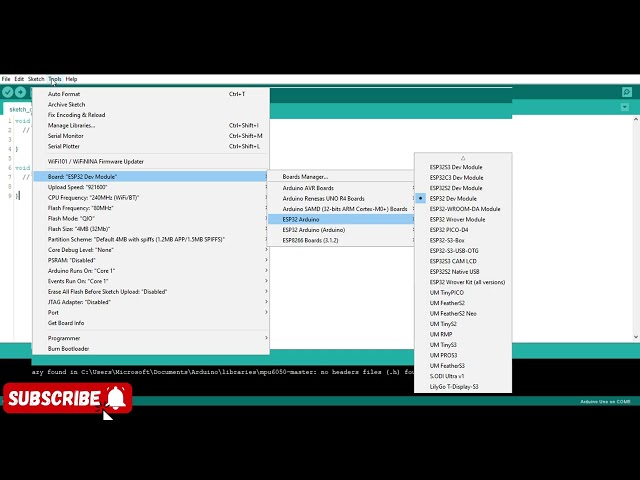640x480 pixels.
Task: Click the sketch tab in the editor
Action: pyautogui.click(x=18, y=109)
